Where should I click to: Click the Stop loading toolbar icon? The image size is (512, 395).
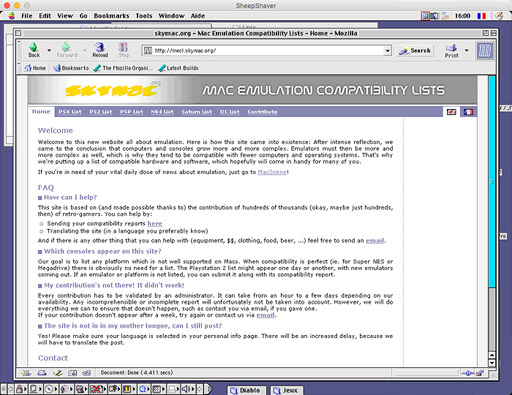(123, 50)
